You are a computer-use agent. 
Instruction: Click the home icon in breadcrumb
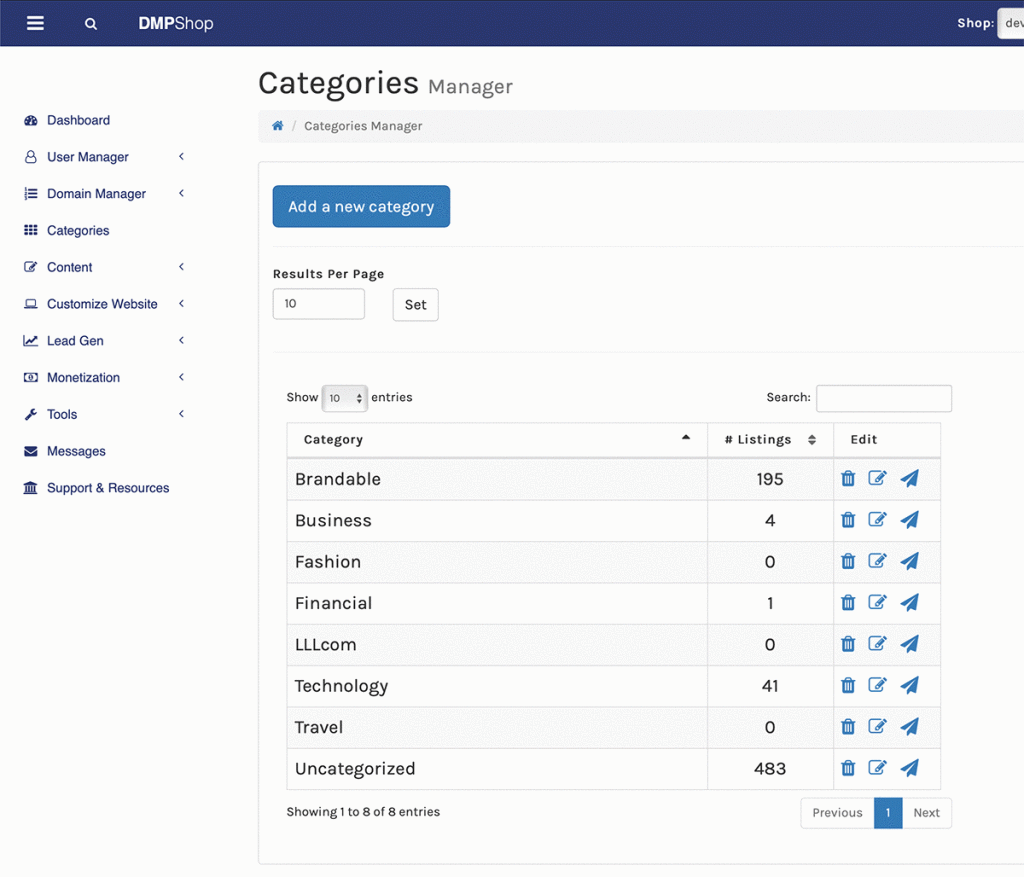click(277, 126)
